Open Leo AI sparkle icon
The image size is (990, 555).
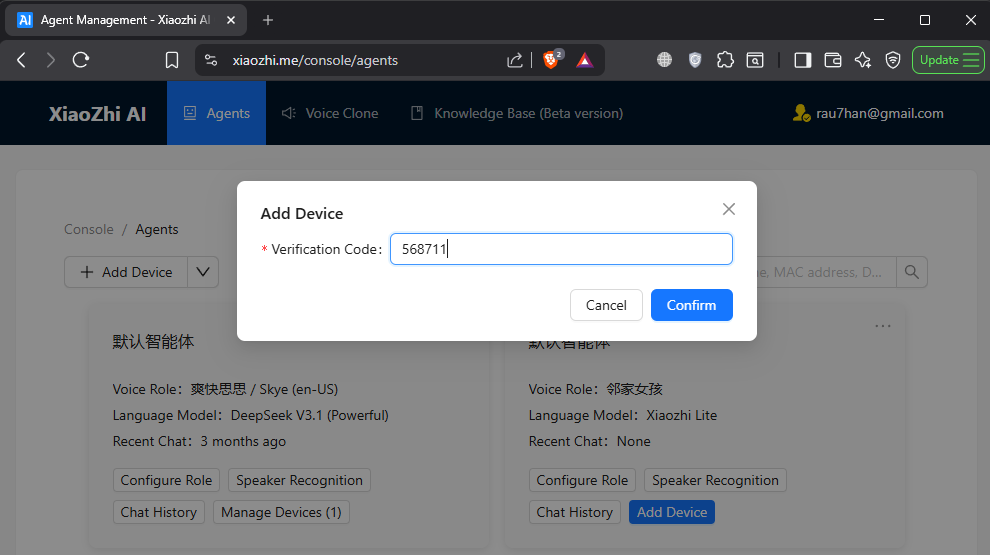[862, 60]
